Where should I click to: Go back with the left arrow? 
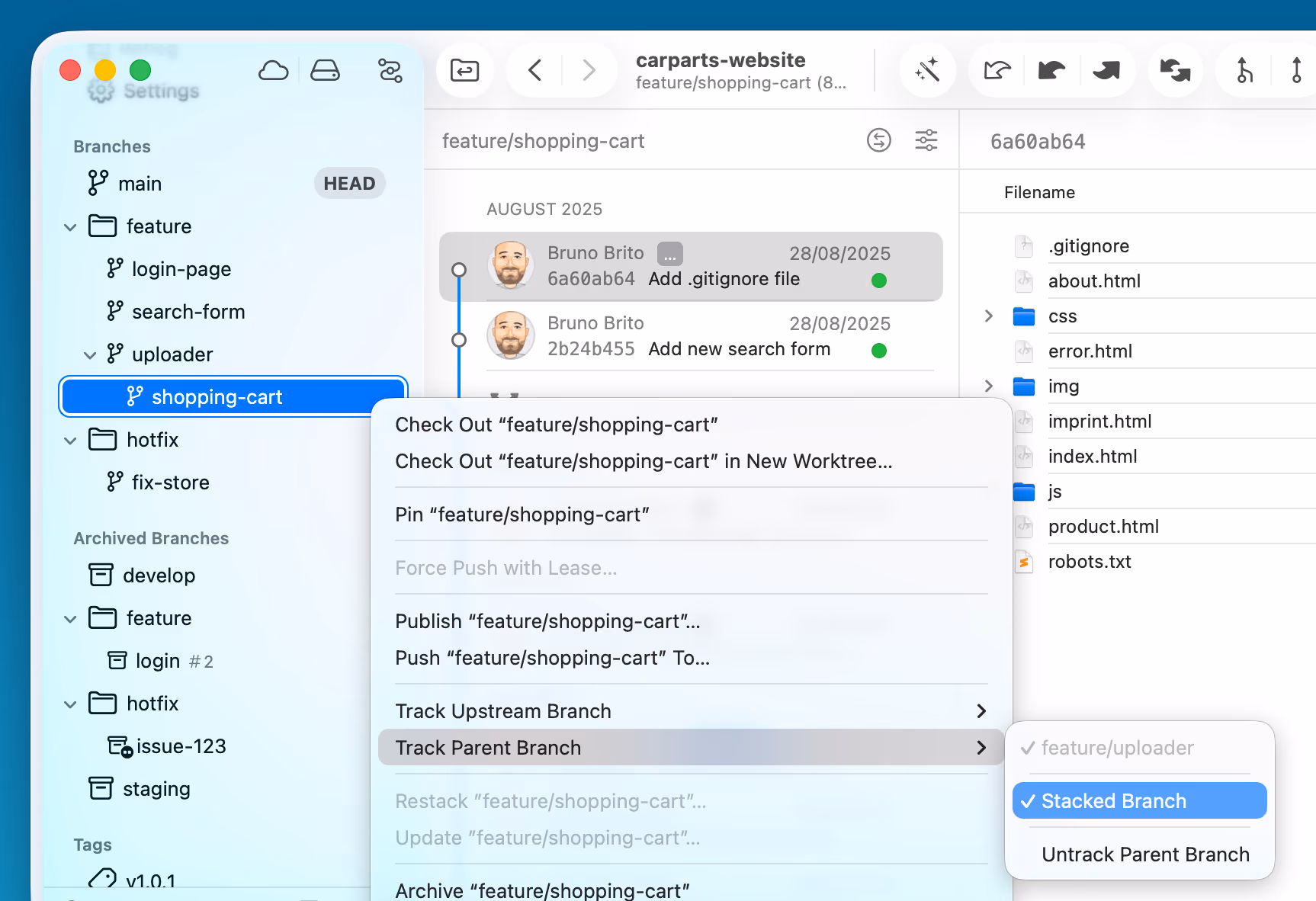535,71
